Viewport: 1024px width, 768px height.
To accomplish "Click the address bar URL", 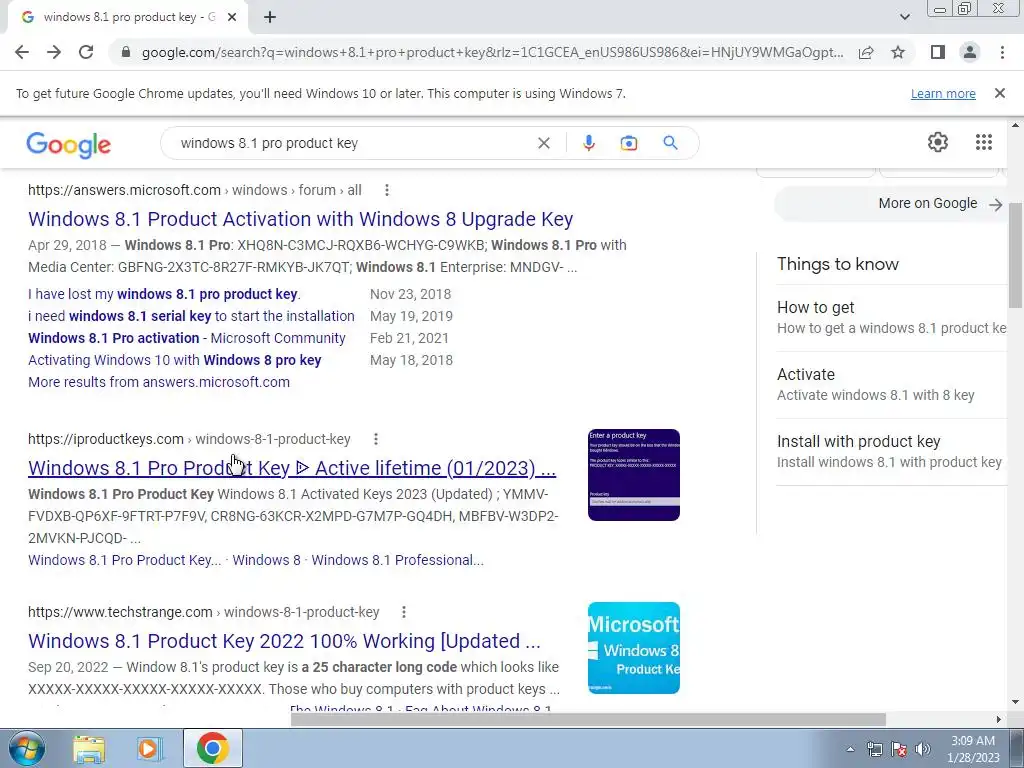I will 492,52.
